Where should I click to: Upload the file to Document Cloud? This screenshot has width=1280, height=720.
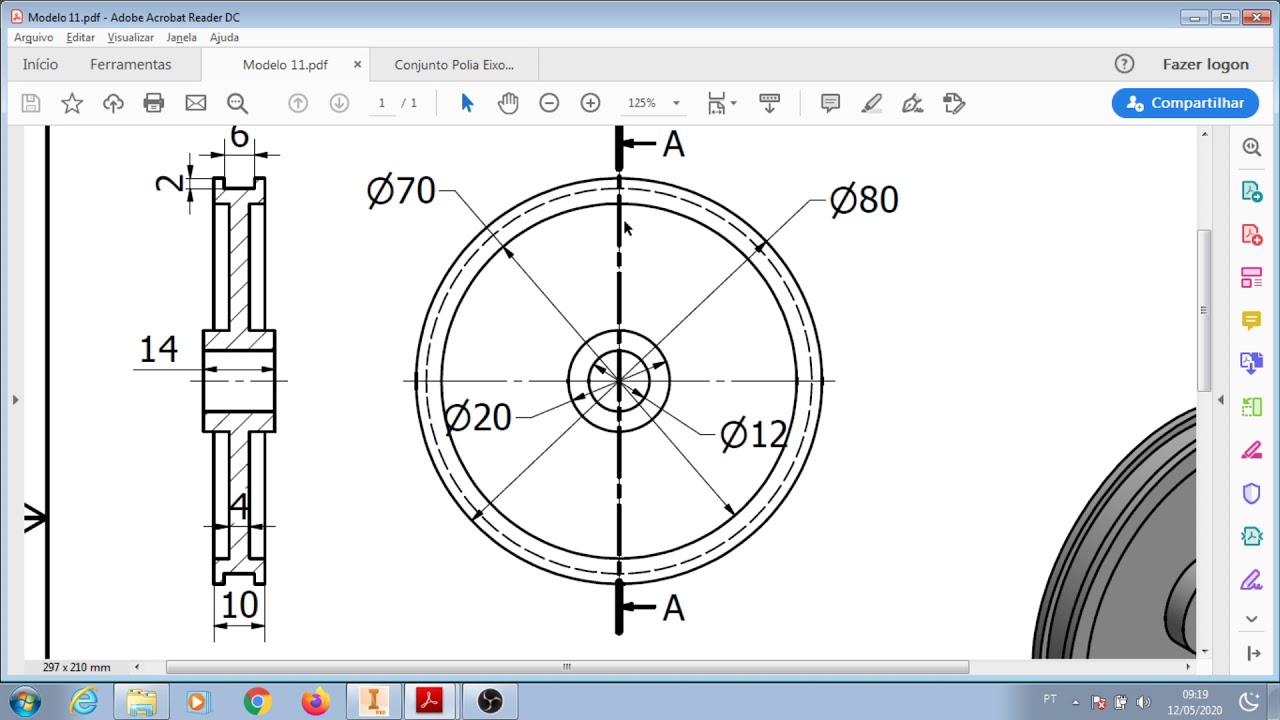click(113, 103)
